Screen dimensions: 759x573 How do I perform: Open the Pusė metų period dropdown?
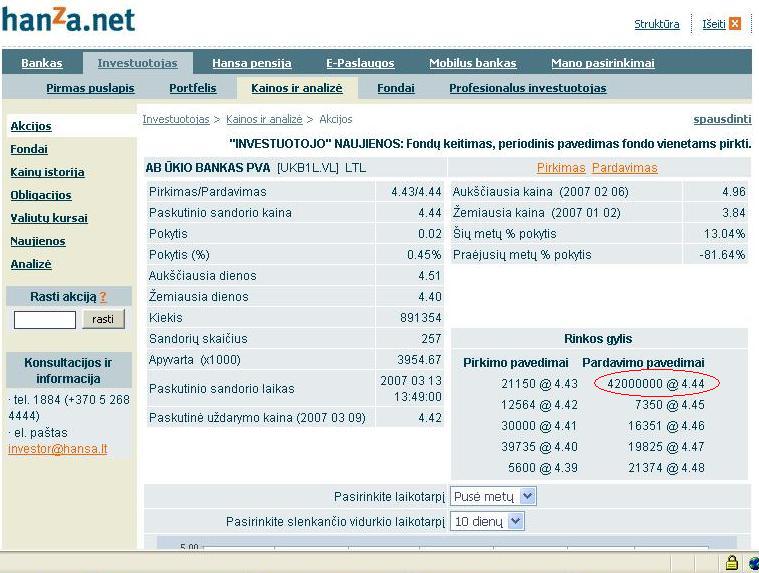493,497
